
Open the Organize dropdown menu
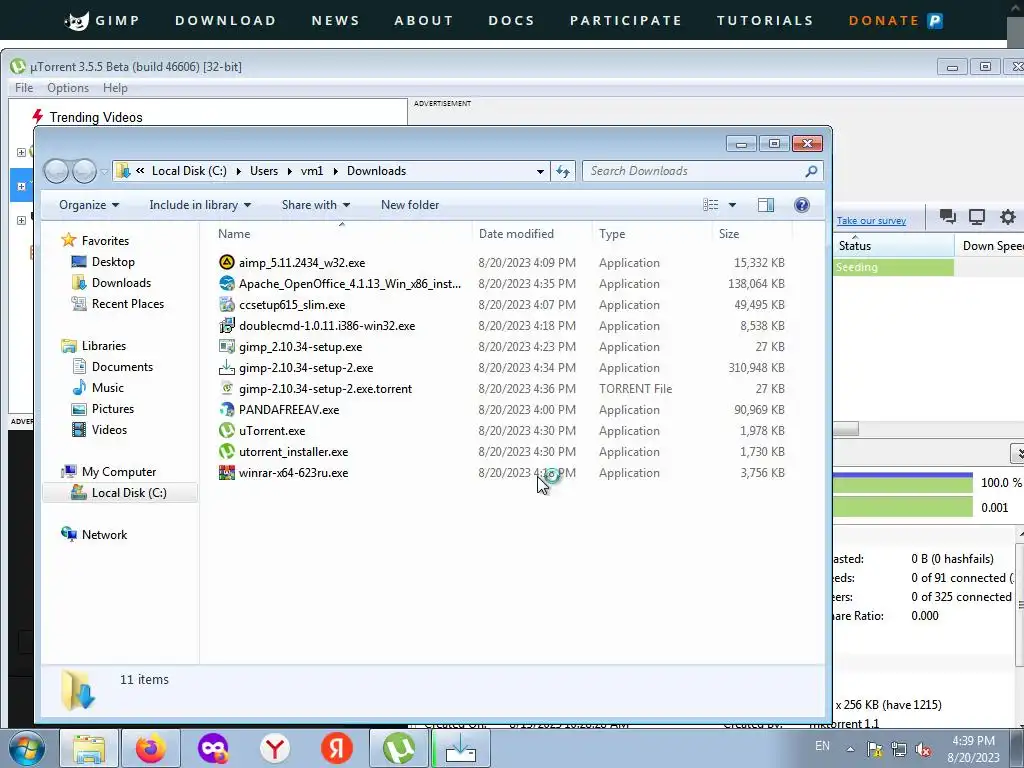89,205
